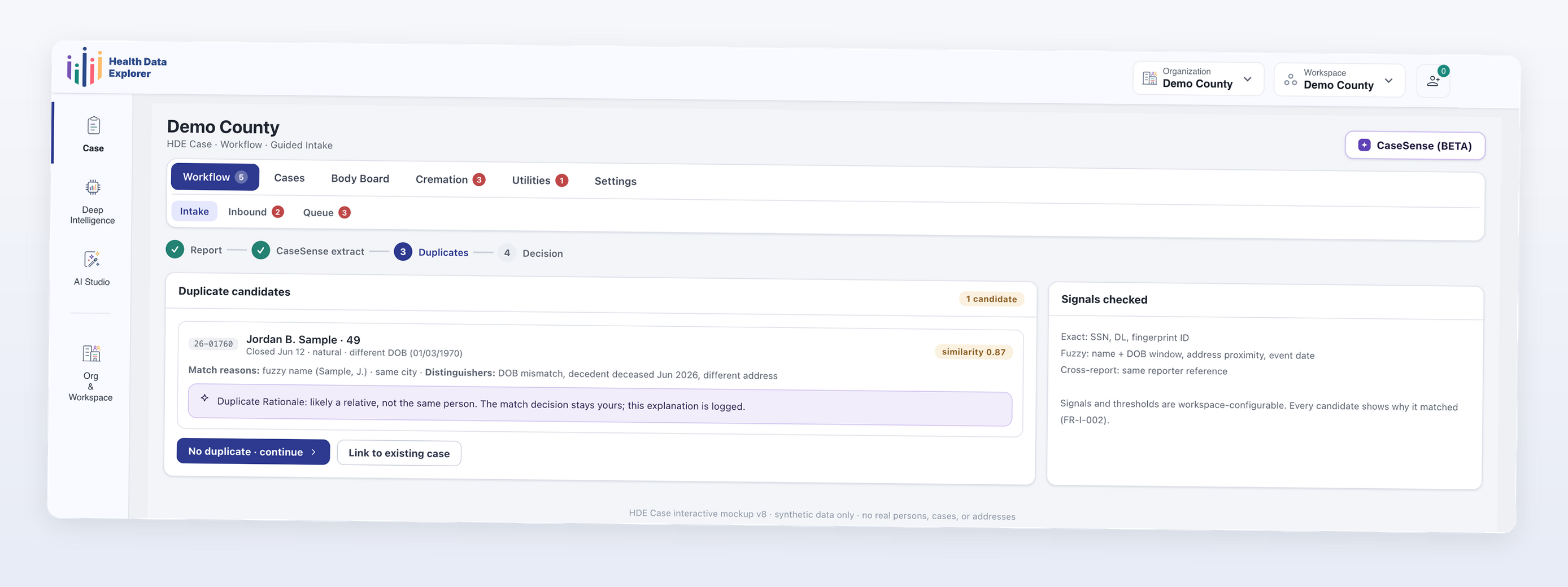Click the Demo County page title

click(223, 126)
